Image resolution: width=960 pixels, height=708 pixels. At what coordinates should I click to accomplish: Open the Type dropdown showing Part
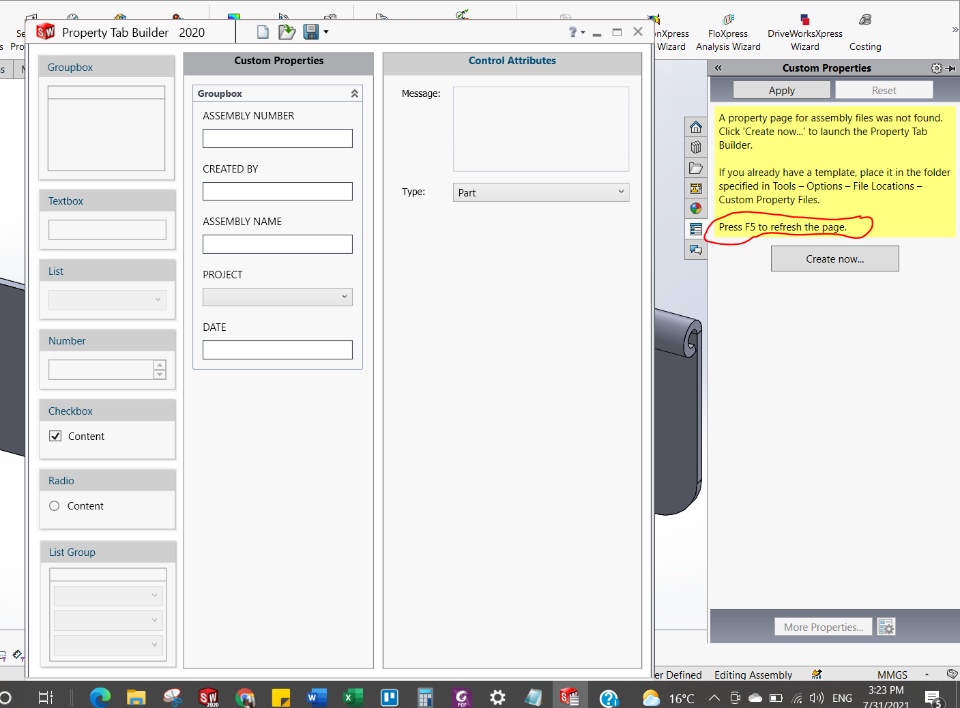coord(541,192)
